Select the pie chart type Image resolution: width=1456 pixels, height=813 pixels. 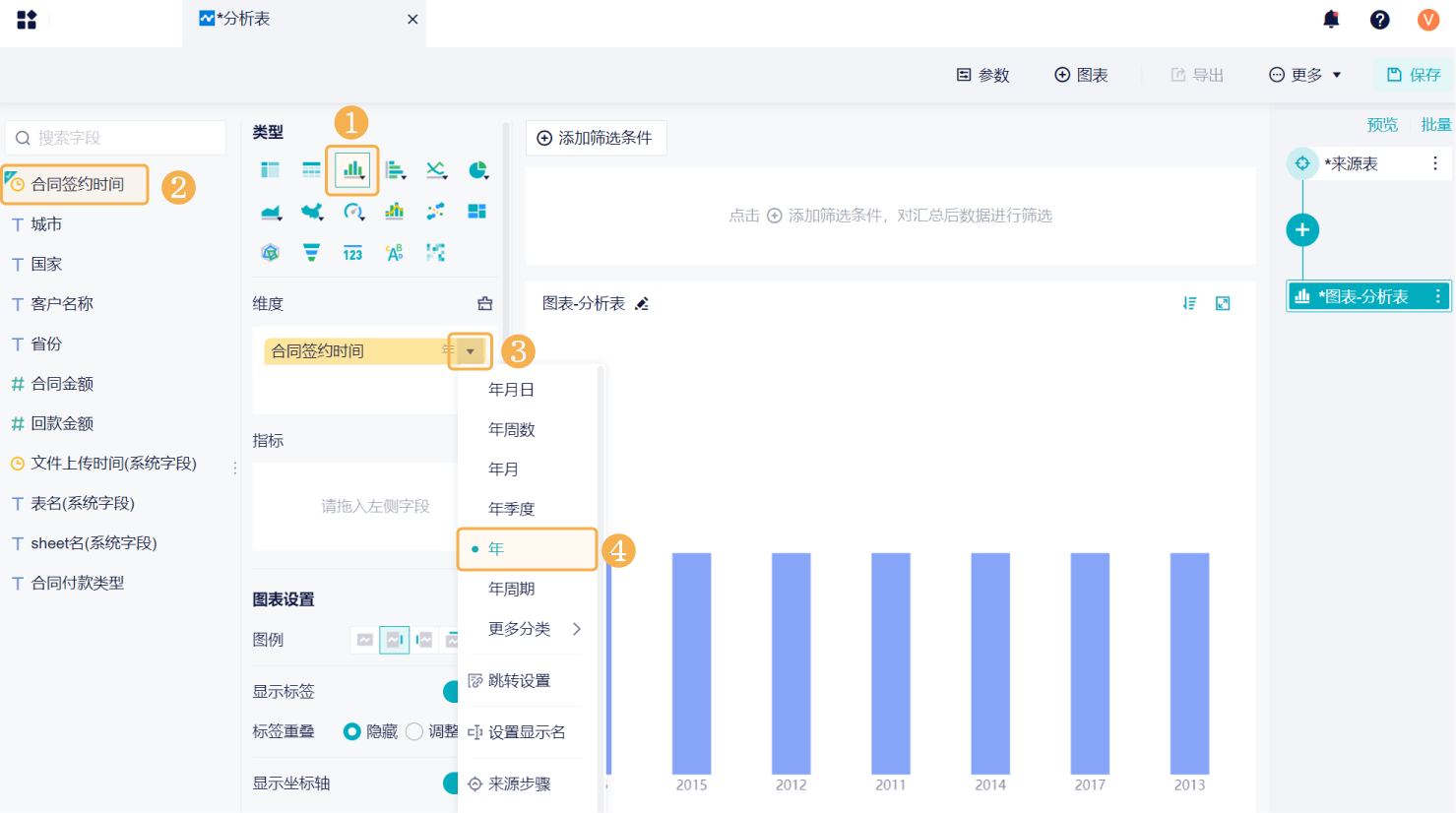(x=477, y=170)
